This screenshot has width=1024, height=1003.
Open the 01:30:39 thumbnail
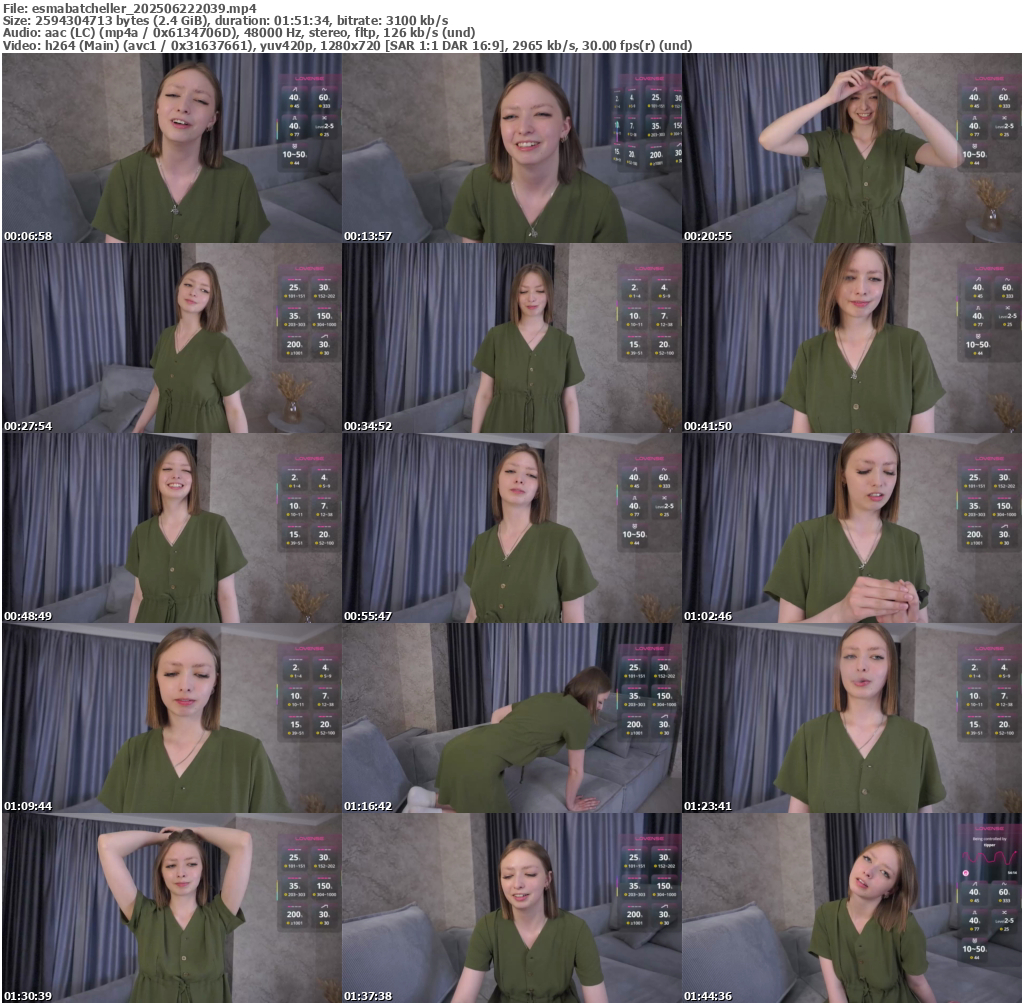coord(171,908)
